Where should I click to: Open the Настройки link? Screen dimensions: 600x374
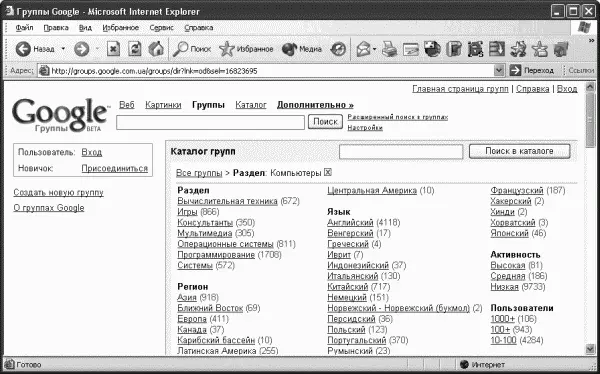click(x=365, y=128)
